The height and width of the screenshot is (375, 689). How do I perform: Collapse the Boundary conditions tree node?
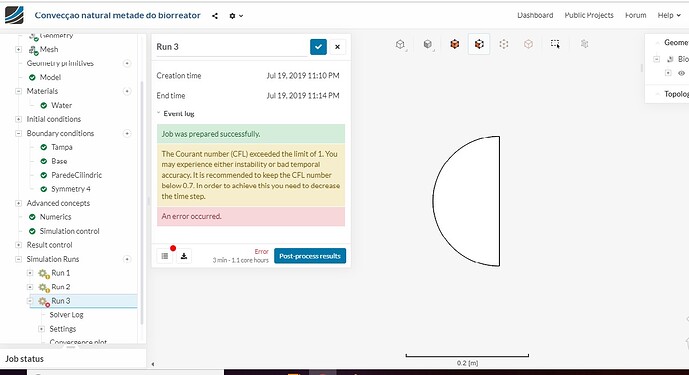tap(18, 133)
